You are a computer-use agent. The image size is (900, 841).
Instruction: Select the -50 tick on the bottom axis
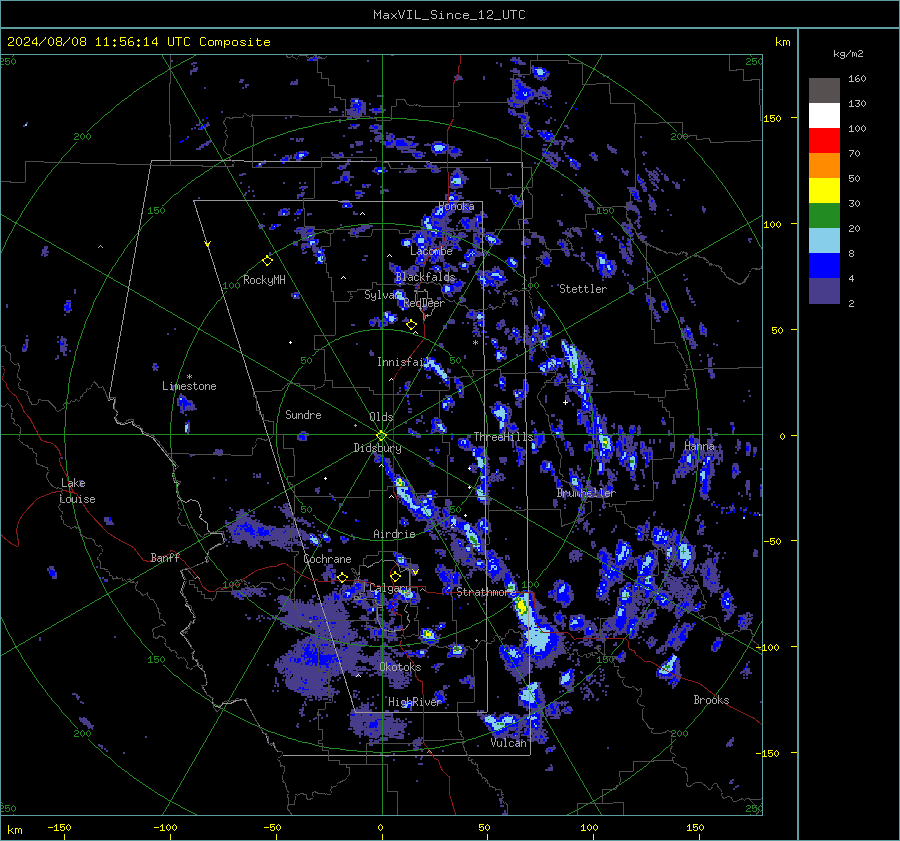point(272,828)
